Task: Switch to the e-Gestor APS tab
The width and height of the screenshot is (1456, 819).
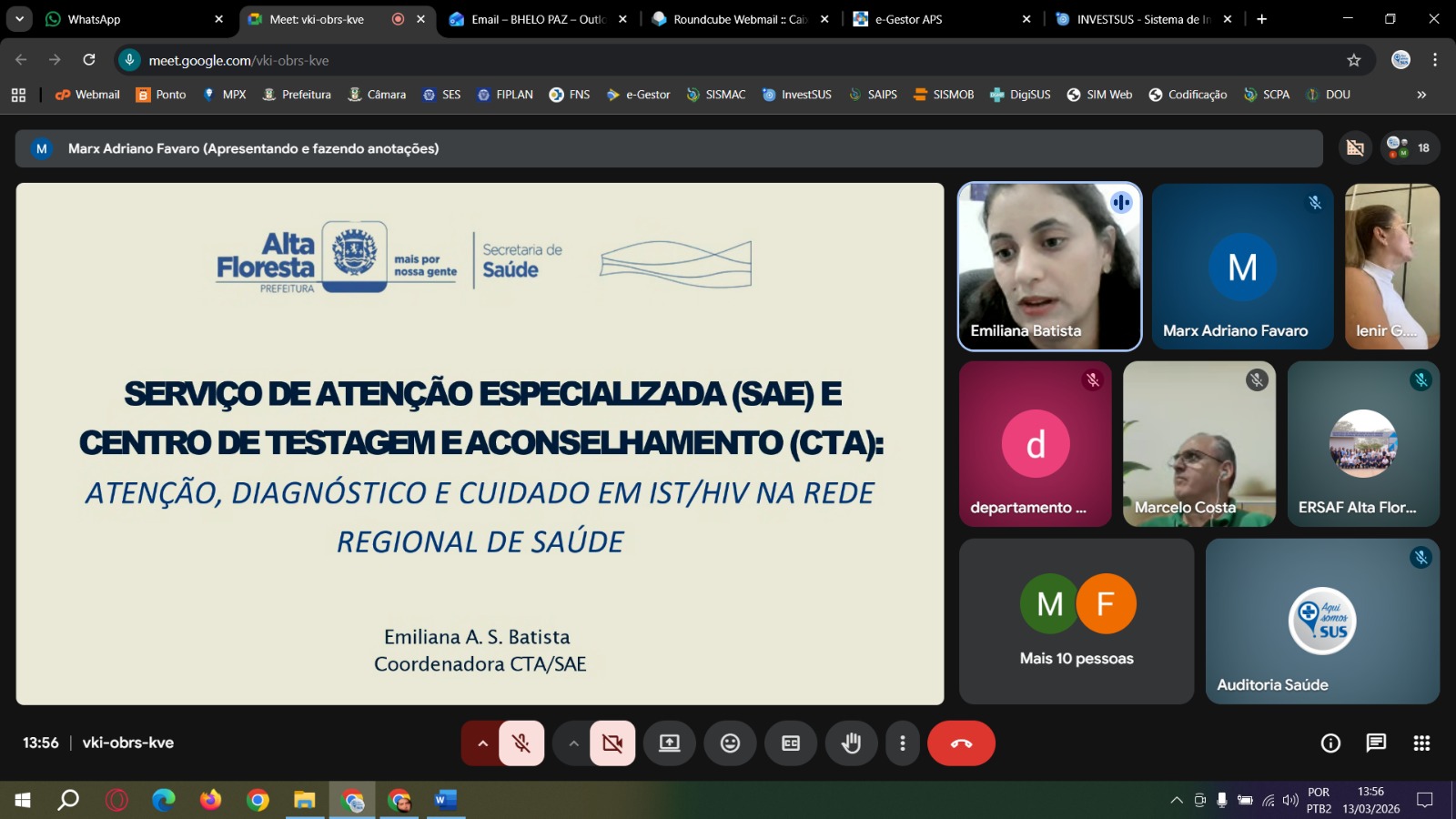Action: pos(937,19)
